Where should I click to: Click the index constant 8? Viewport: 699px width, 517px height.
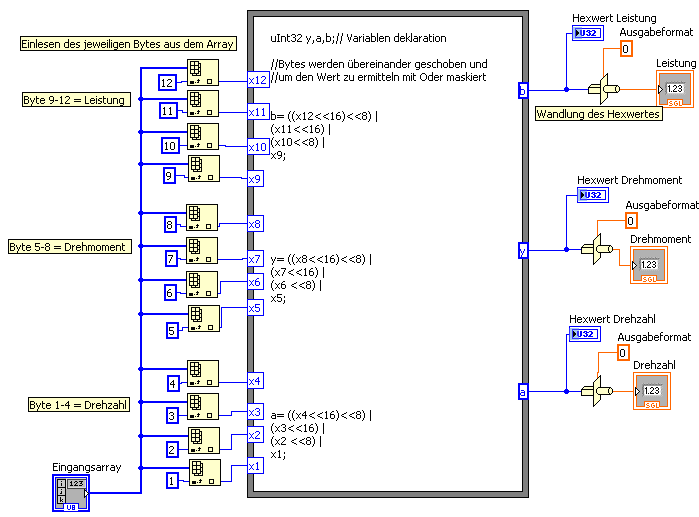coord(170,225)
